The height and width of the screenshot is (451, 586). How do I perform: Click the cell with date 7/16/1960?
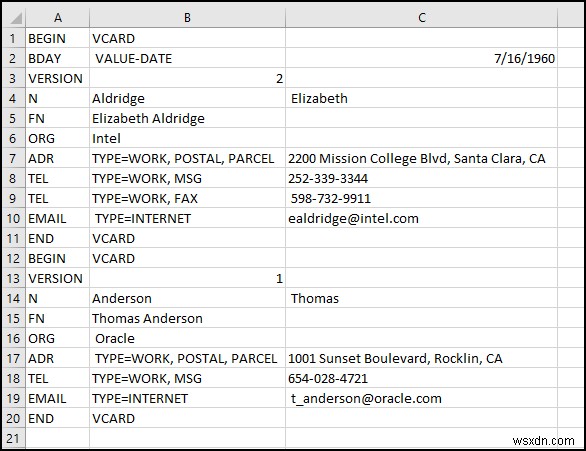point(422,58)
